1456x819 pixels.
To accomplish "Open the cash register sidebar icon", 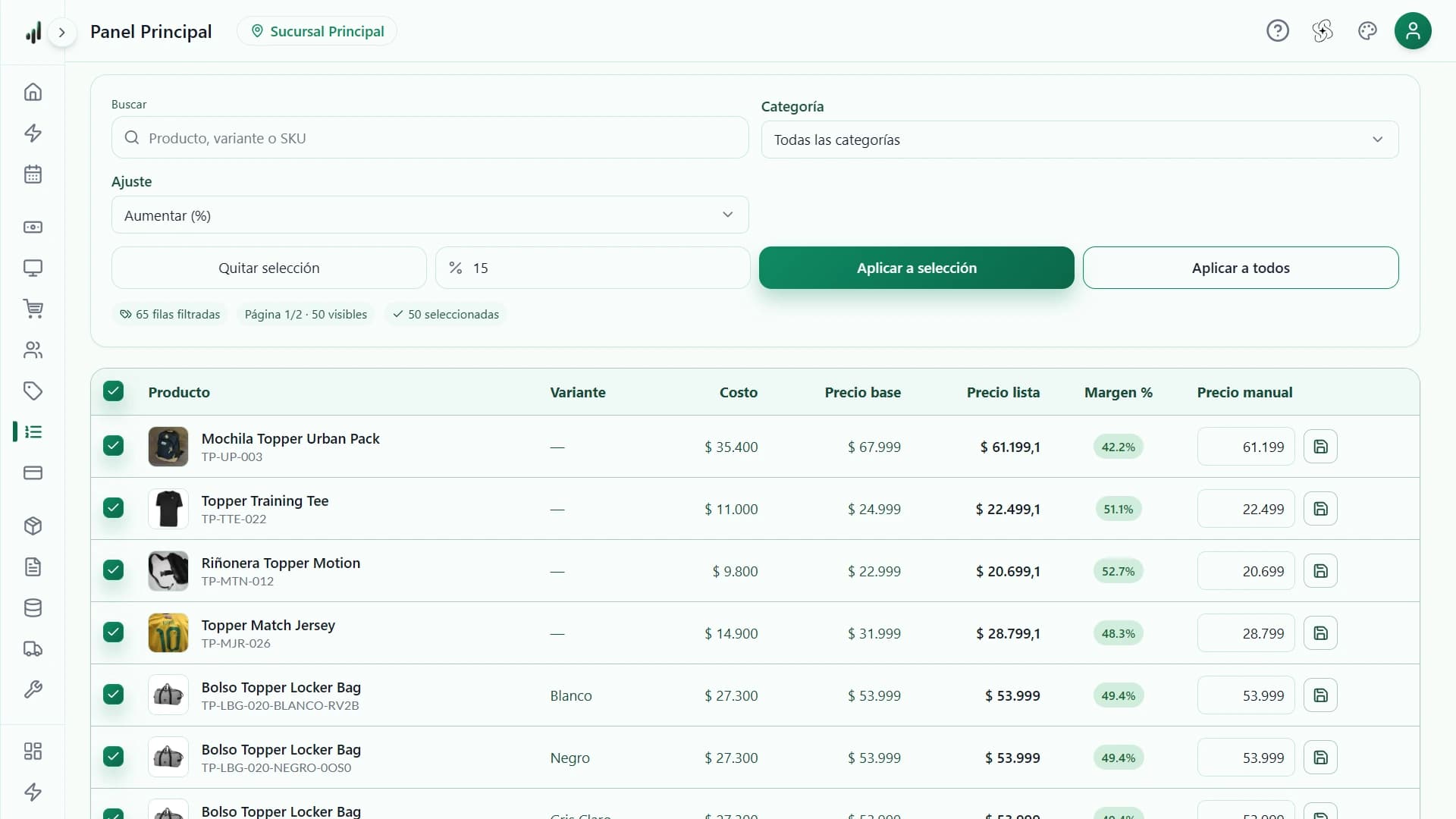I will pyautogui.click(x=33, y=227).
